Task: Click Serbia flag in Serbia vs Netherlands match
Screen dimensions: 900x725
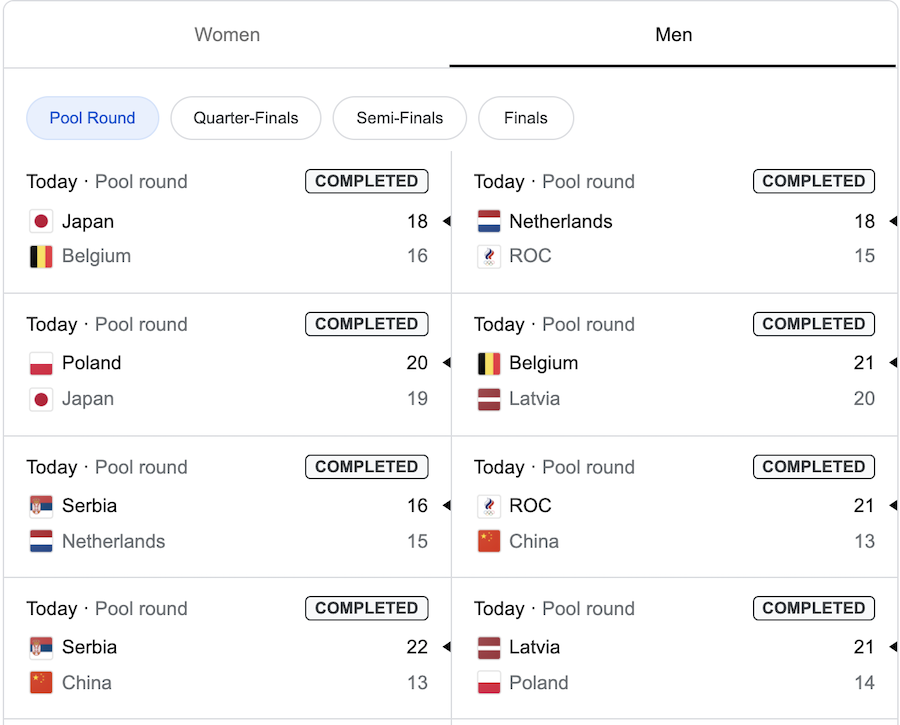Action: click(41, 506)
